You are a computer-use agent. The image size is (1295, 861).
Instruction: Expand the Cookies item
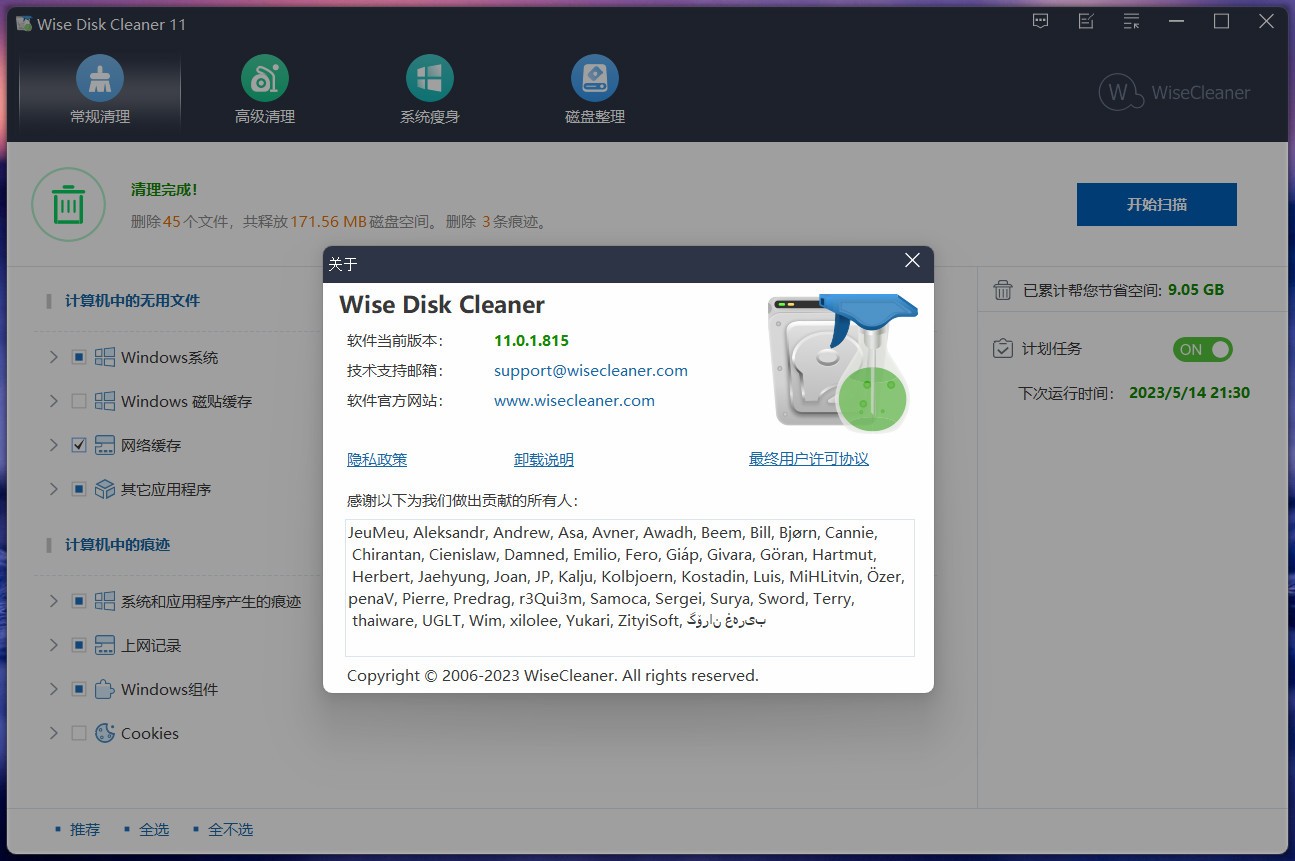pos(54,733)
